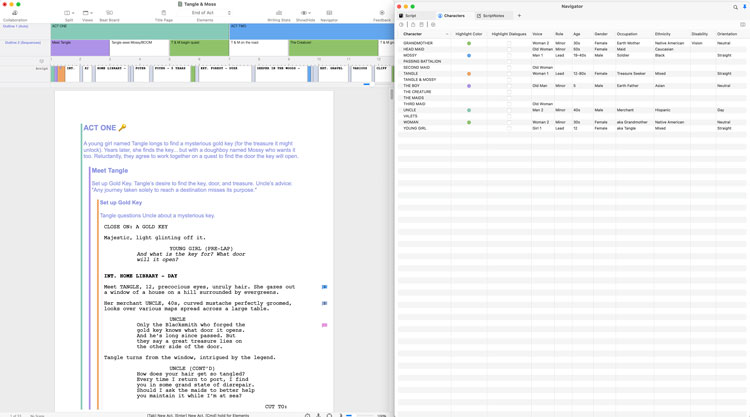
Task: Click the Split view icon
Action: (x=68, y=13)
